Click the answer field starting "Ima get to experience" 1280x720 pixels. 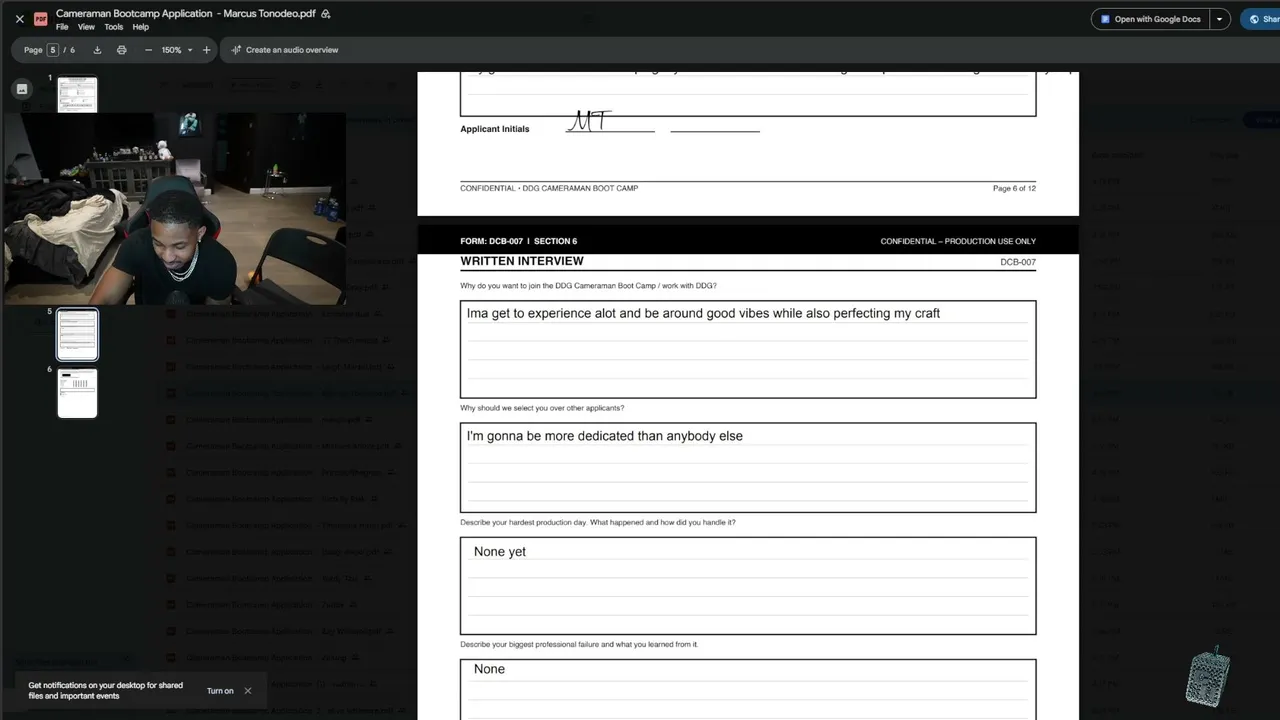click(748, 349)
